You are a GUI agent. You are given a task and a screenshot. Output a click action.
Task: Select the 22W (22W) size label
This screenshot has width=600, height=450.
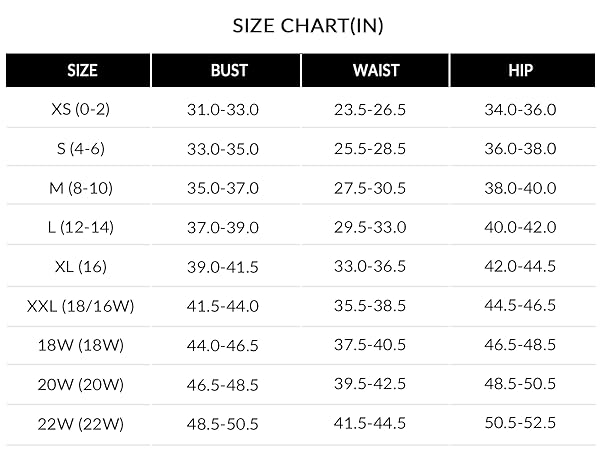(x=81, y=424)
